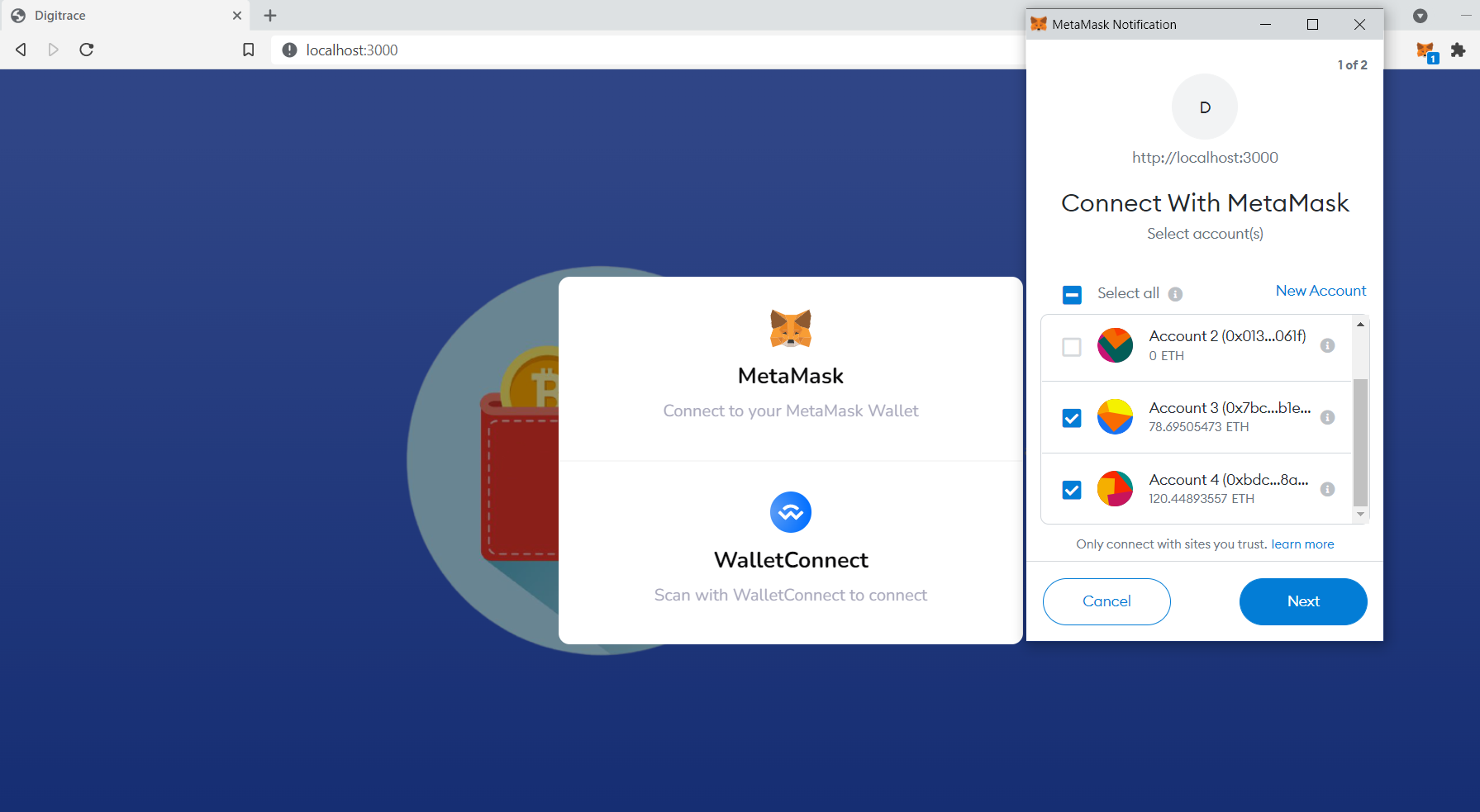Click the account list scroll down arrow
Image resolution: width=1480 pixels, height=812 pixels.
(x=1360, y=515)
